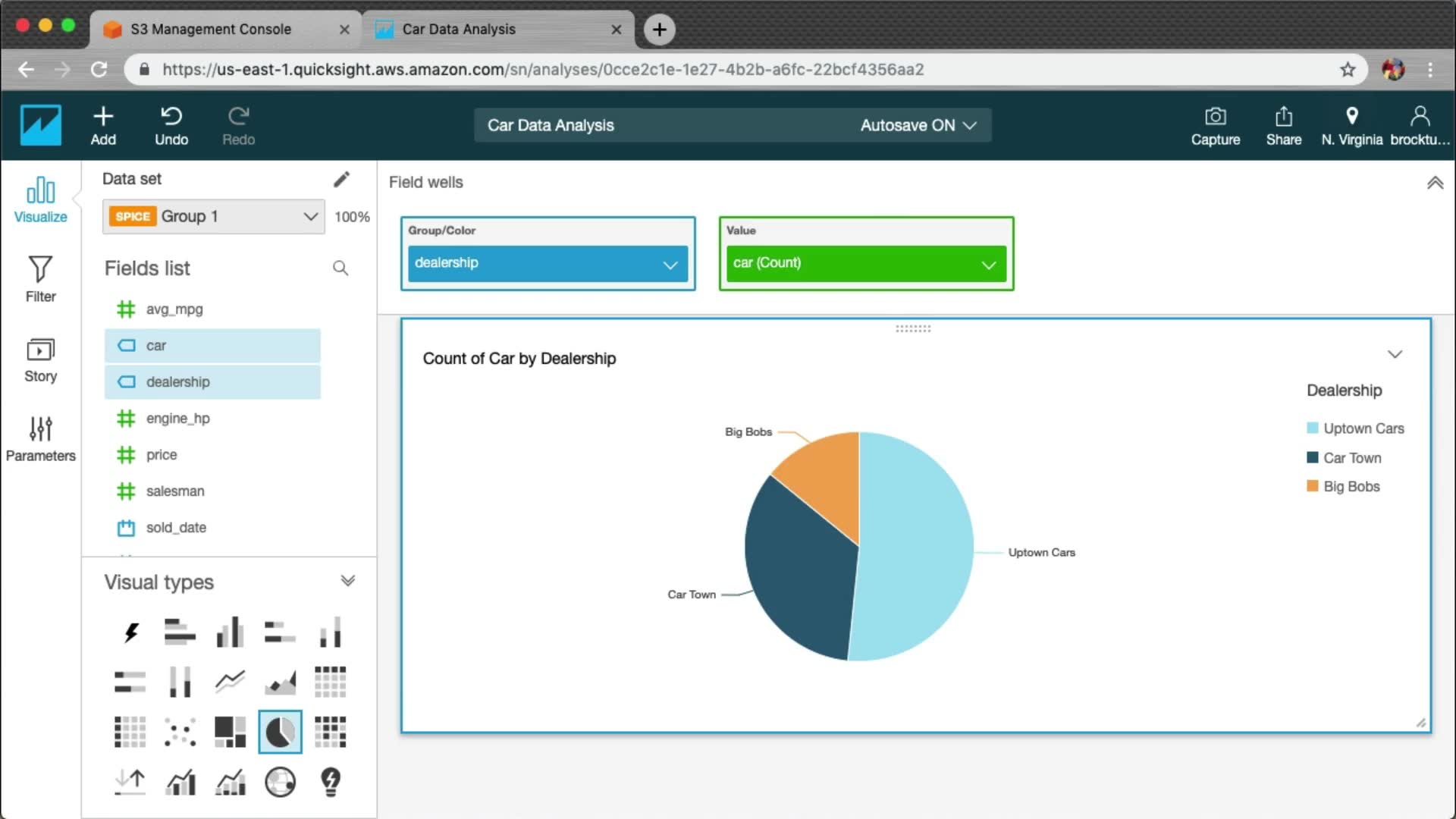Select the pie chart visual type
This screenshot has width=1456, height=819.
pyautogui.click(x=280, y=732)
